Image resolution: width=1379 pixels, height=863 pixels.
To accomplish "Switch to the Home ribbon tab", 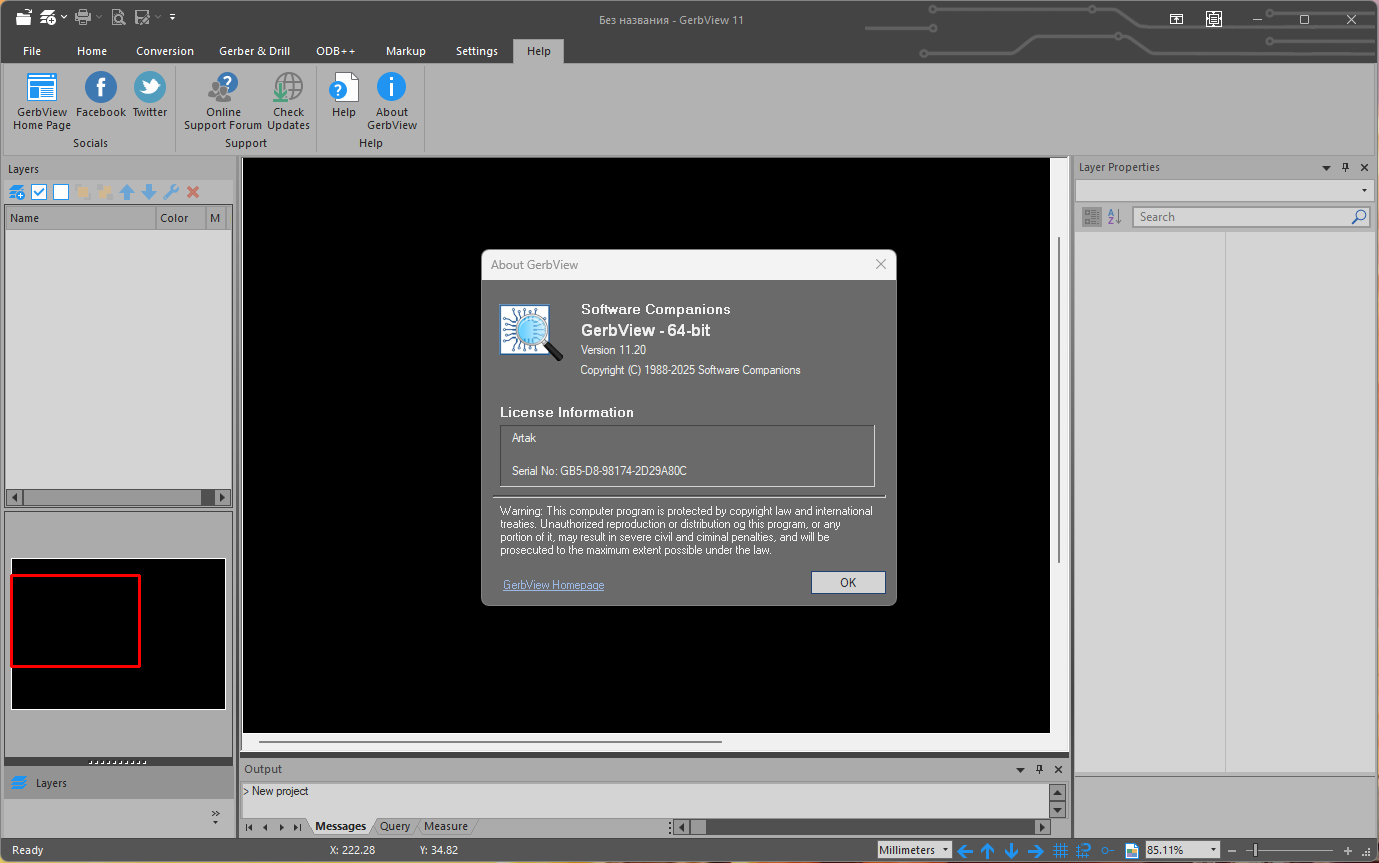I will [x=92, y=51].
